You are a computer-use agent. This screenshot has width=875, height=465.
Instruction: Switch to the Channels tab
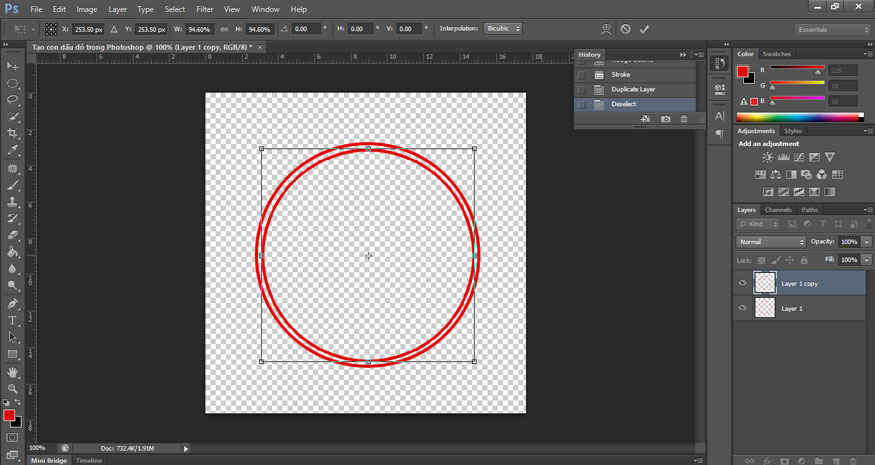[x=778, y=210]
